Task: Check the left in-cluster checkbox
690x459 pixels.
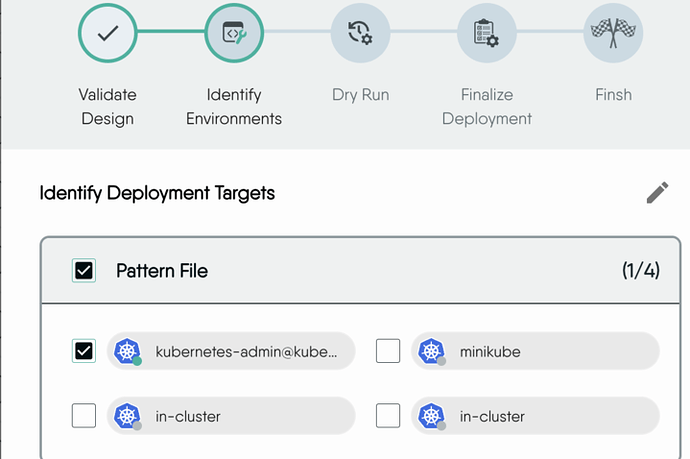Action: pos(84,415)
